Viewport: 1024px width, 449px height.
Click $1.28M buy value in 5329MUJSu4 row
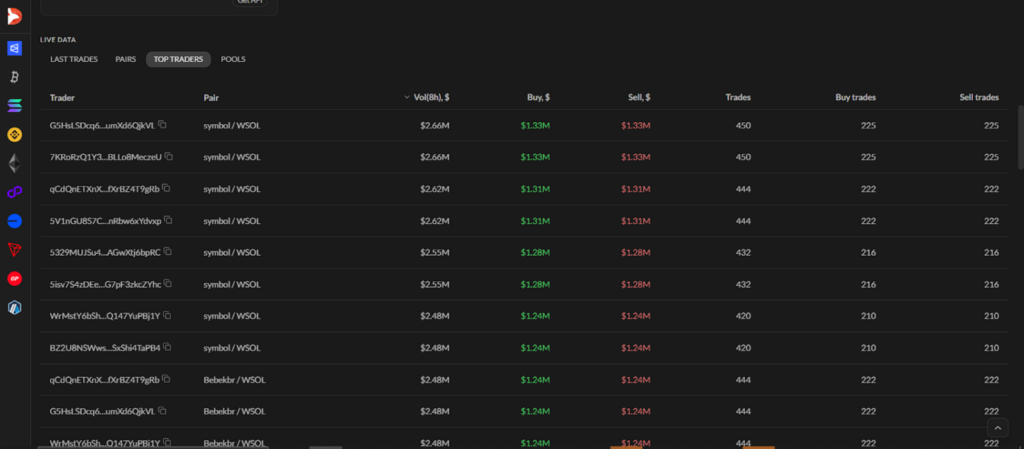point(536,252)
